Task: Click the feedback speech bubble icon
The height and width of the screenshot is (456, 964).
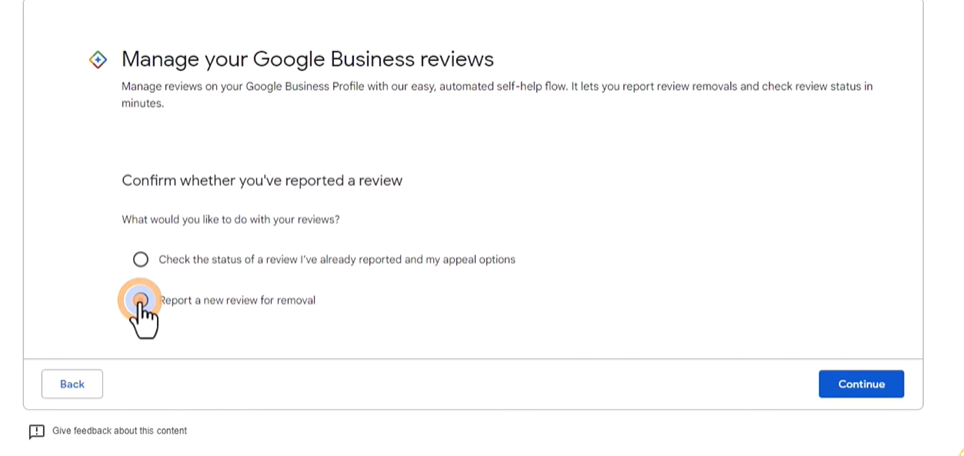Action: [37, 432]
